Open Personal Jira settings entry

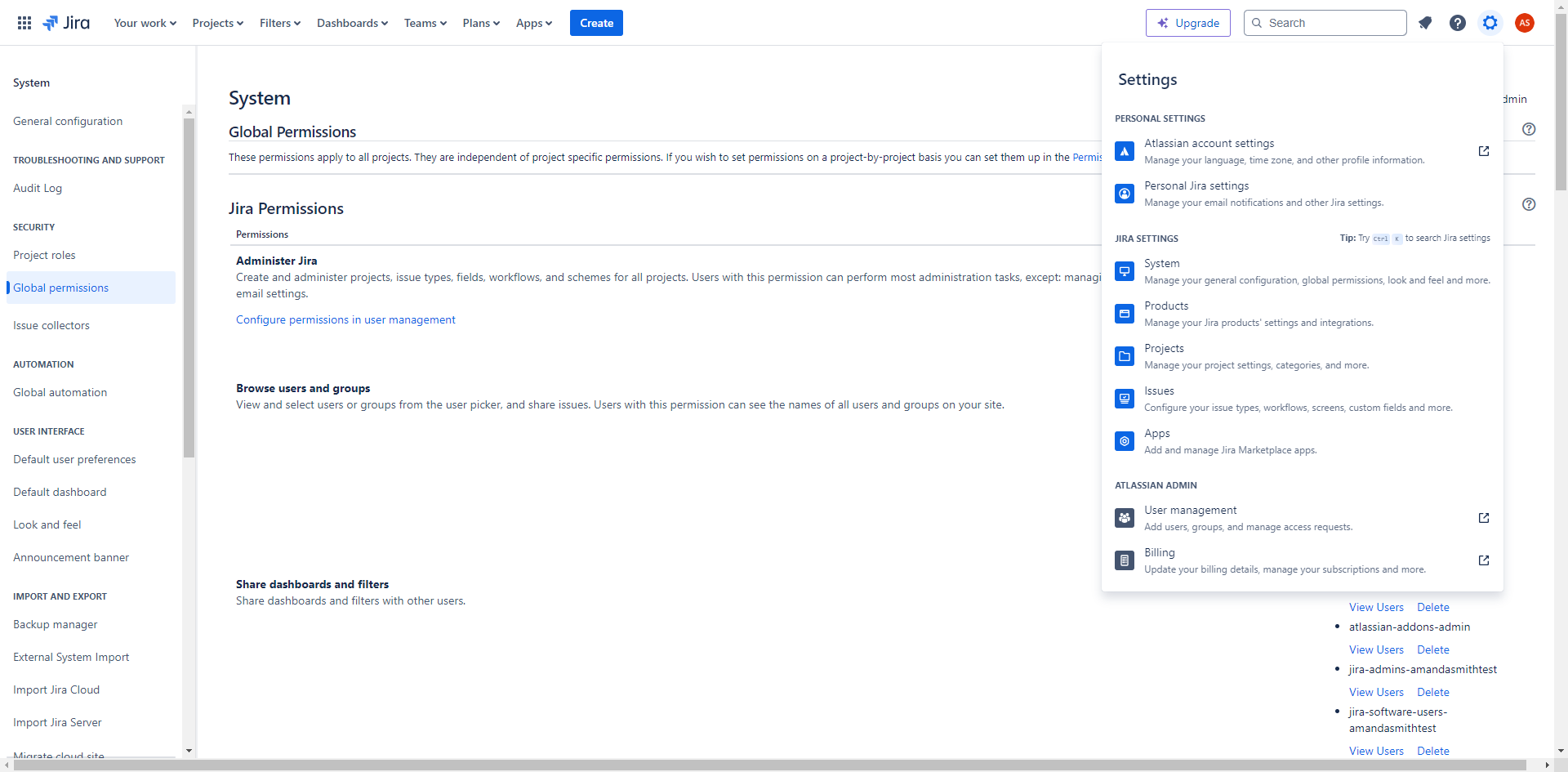1302,194
